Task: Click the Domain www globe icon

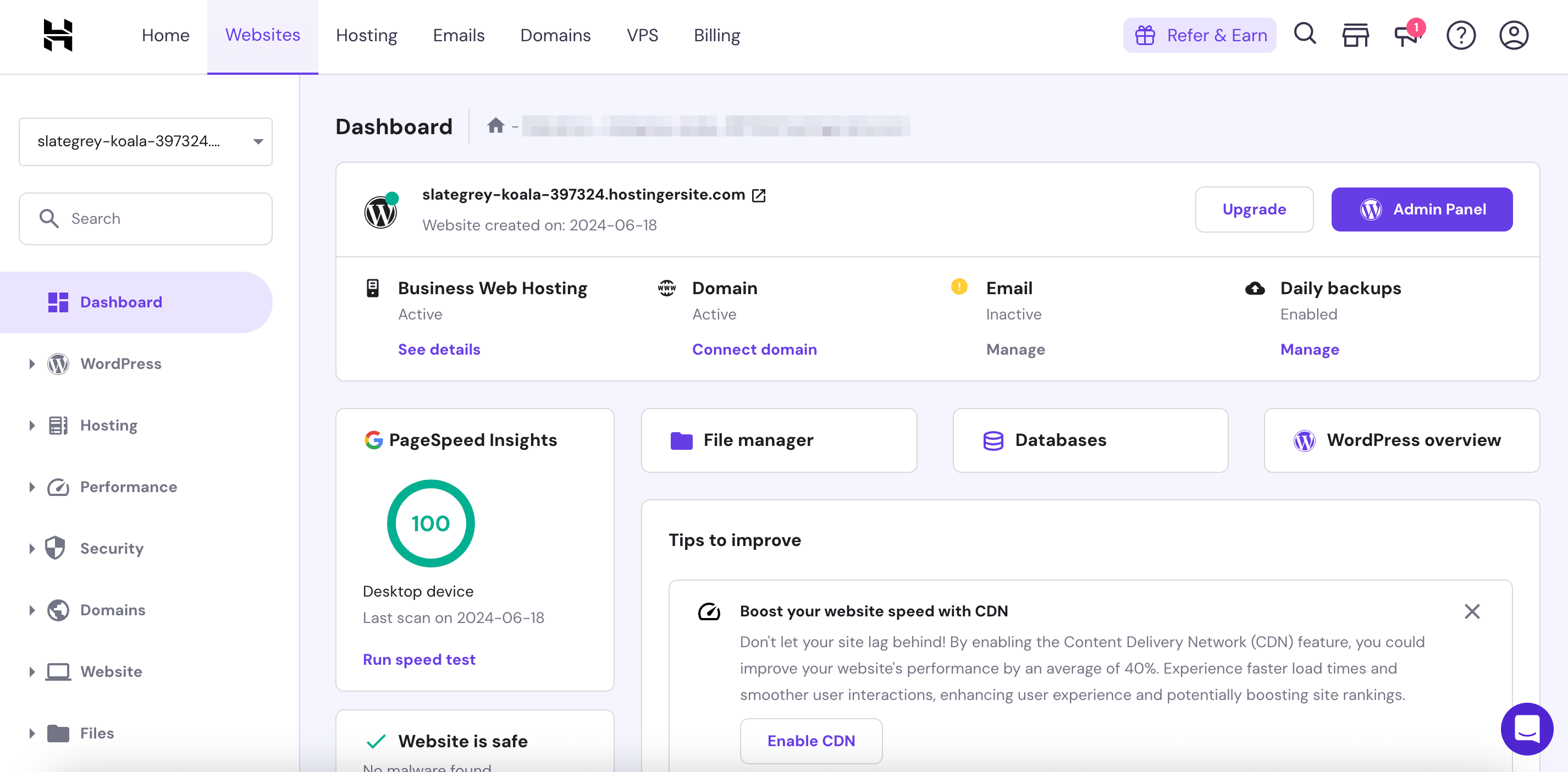Action: coord(666,288)
